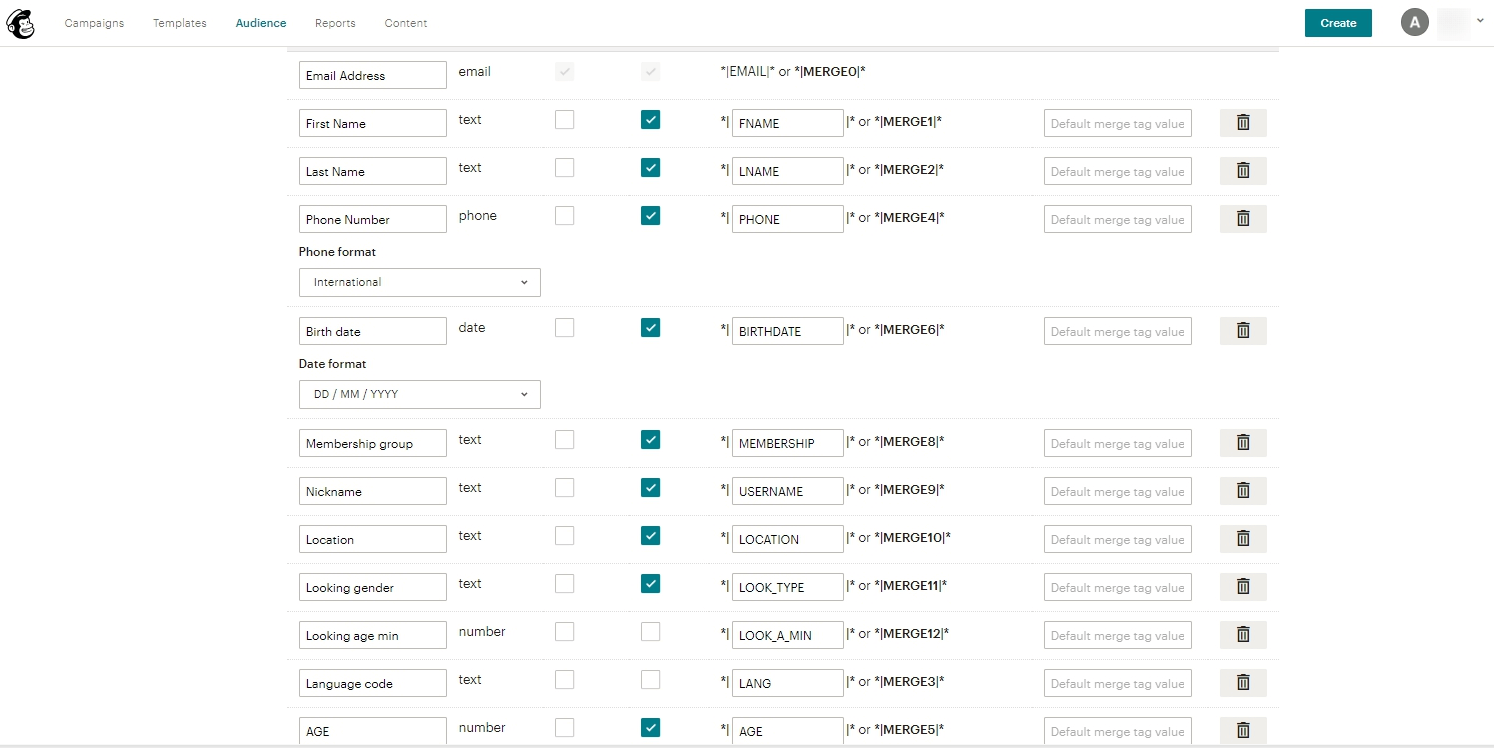The height and width of the screenshot is (748, 1494).
Task: Edit the MEMBERSHIP merge tag box
Action: point(788,443)
